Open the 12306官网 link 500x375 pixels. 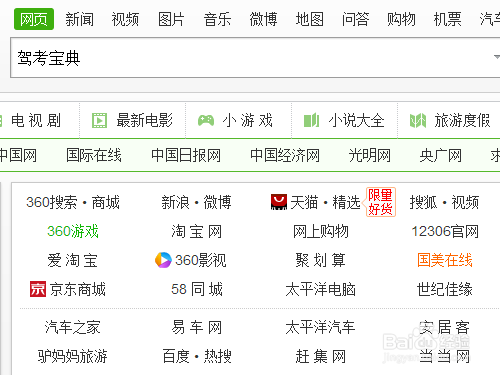pos(445,231)
